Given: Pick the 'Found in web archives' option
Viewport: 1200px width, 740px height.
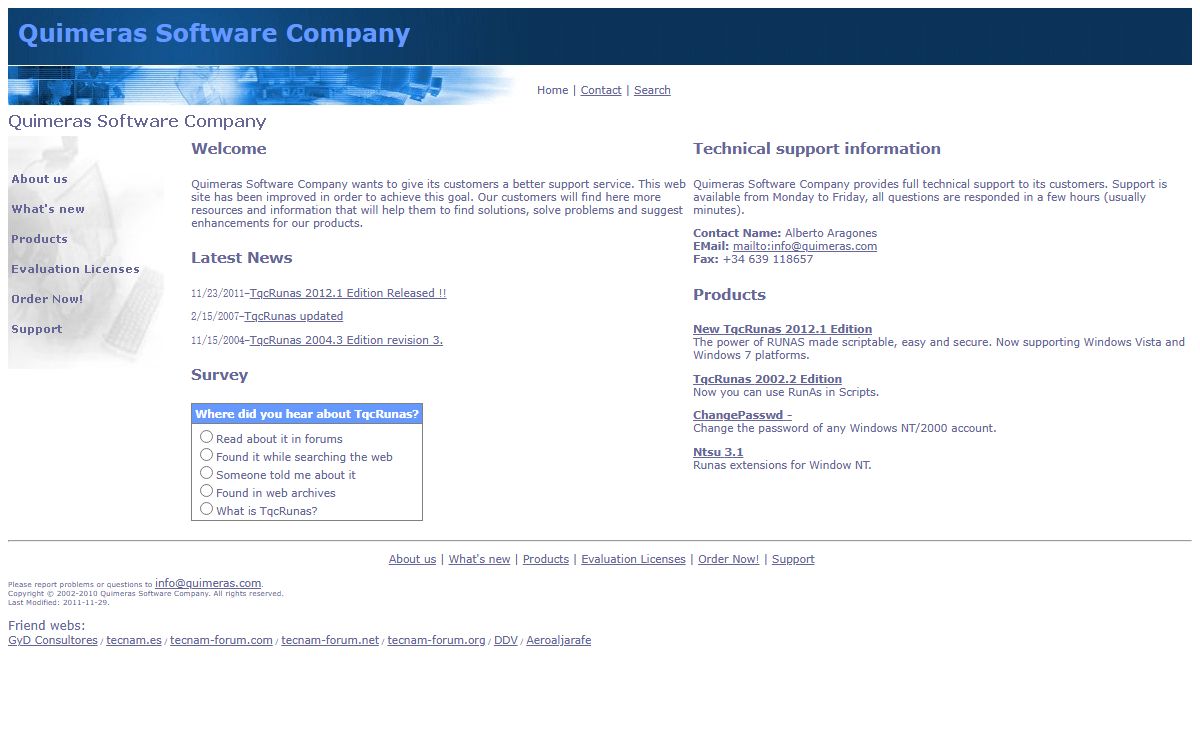Looking at the screenshot, I should click(207, 491).
